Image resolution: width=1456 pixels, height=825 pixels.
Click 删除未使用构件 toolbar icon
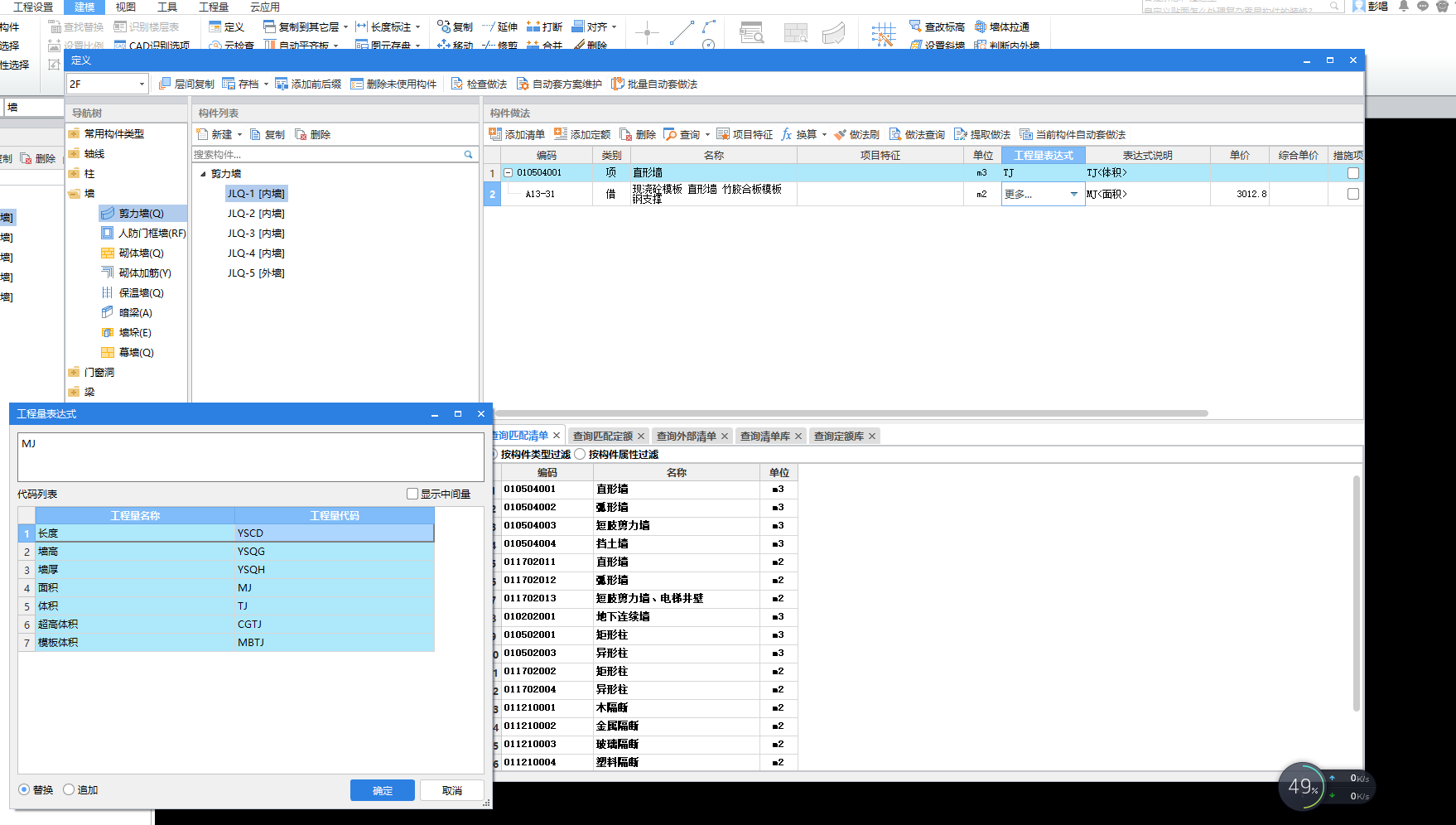click(357, 84)
